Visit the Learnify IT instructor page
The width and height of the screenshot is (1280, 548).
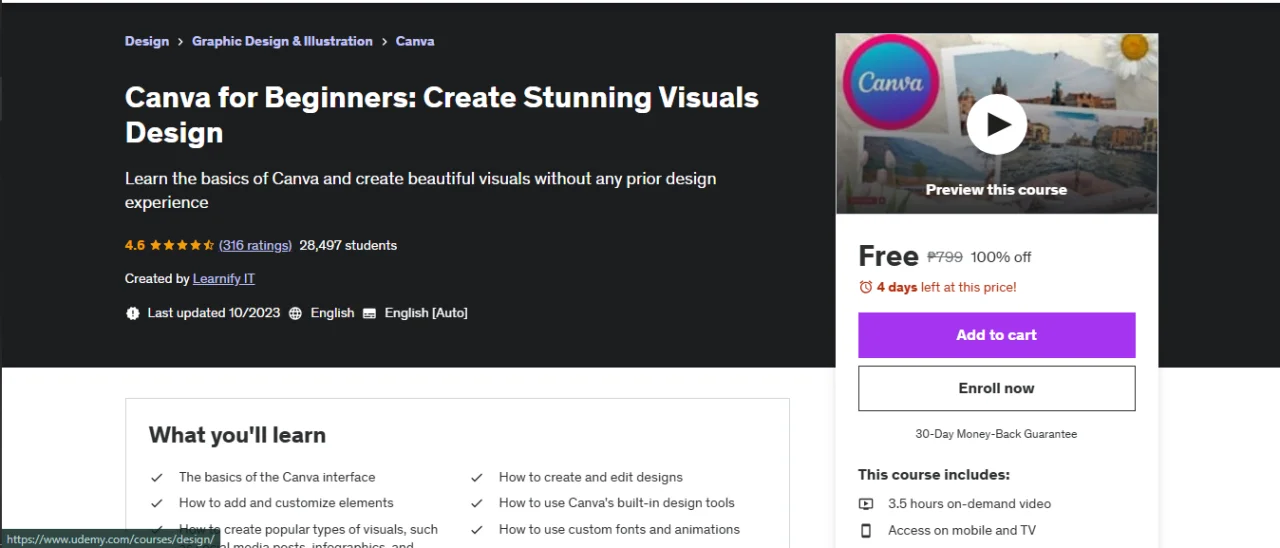click(x=224, y=279)
